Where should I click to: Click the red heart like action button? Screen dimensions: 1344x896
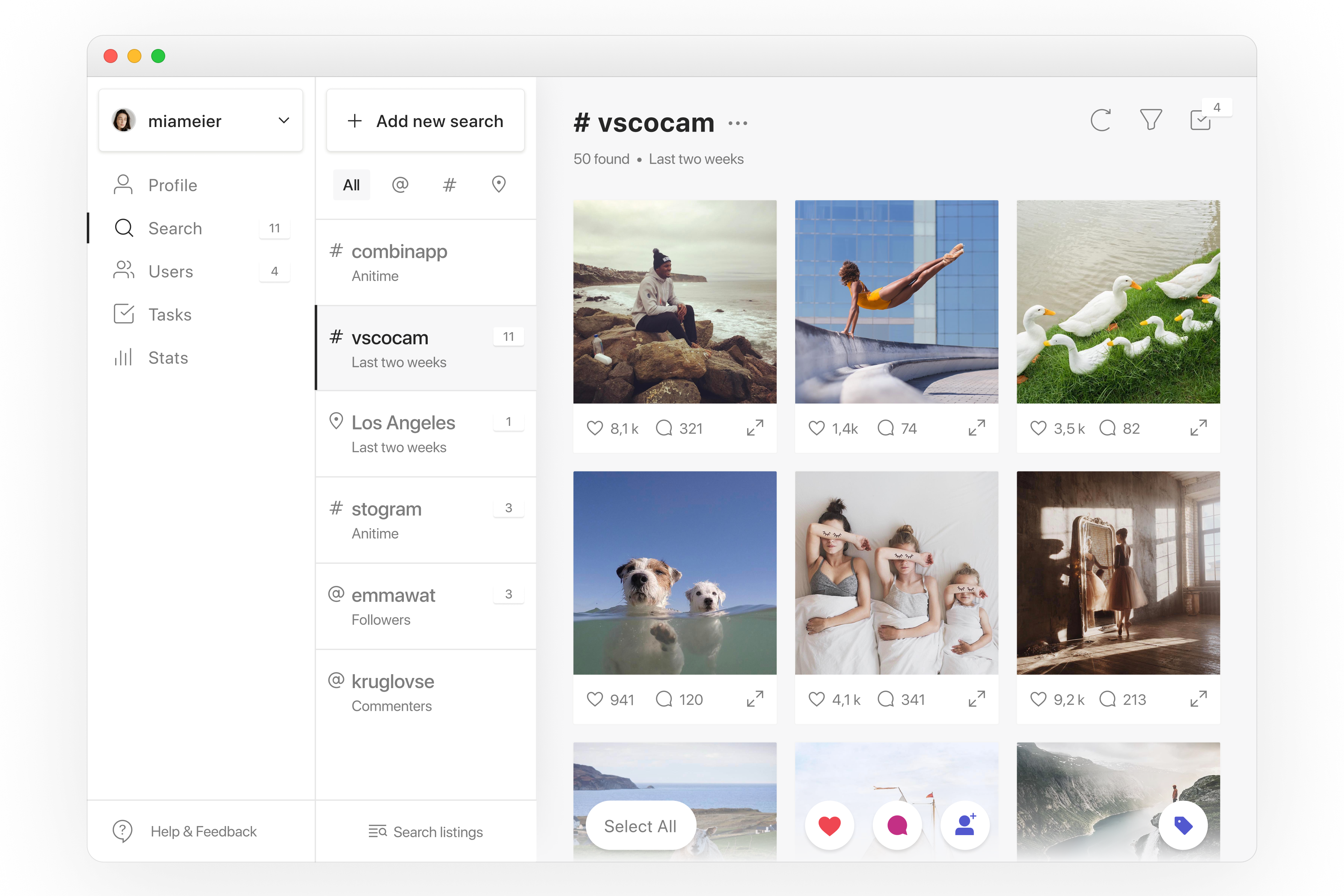pyautogui.click(x=829, y=826)
